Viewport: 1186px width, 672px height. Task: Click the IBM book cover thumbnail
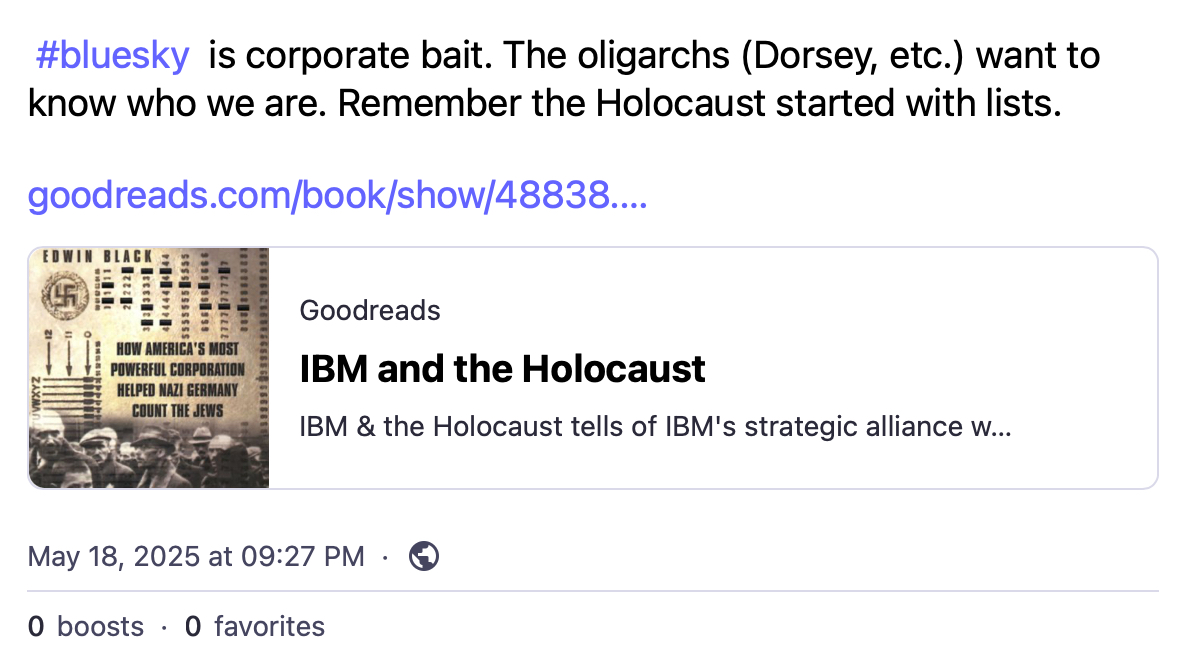click(x=149, y=368)
